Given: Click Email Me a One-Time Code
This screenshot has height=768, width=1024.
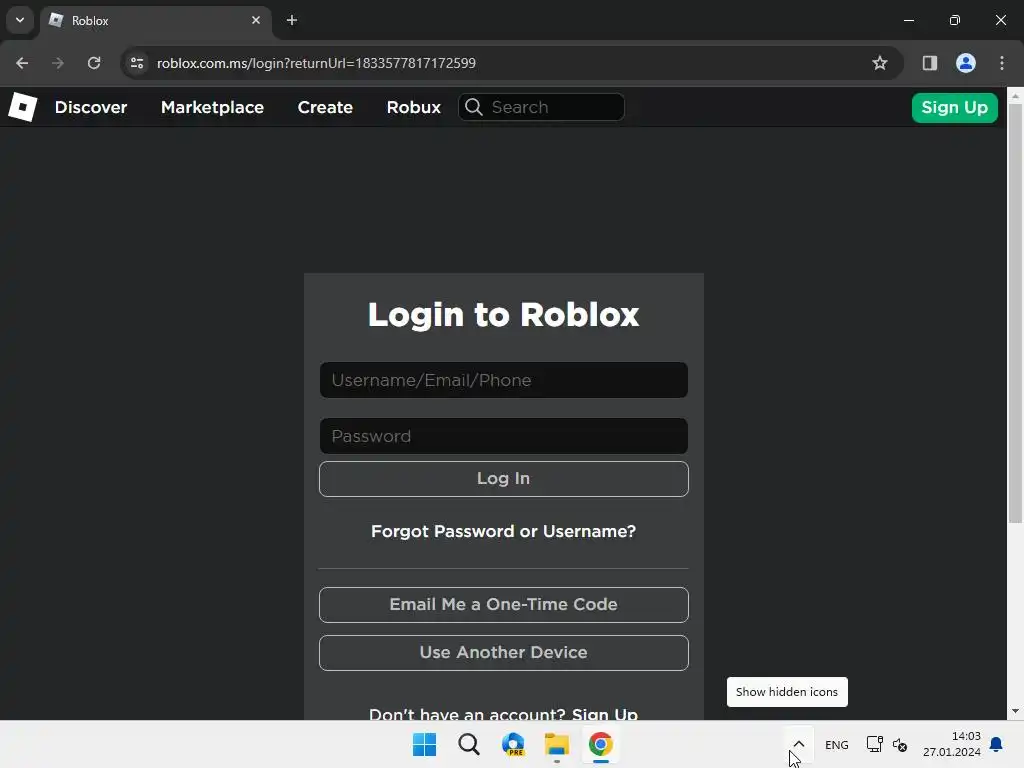Looking at the screenshot, I should coord(504,605).
